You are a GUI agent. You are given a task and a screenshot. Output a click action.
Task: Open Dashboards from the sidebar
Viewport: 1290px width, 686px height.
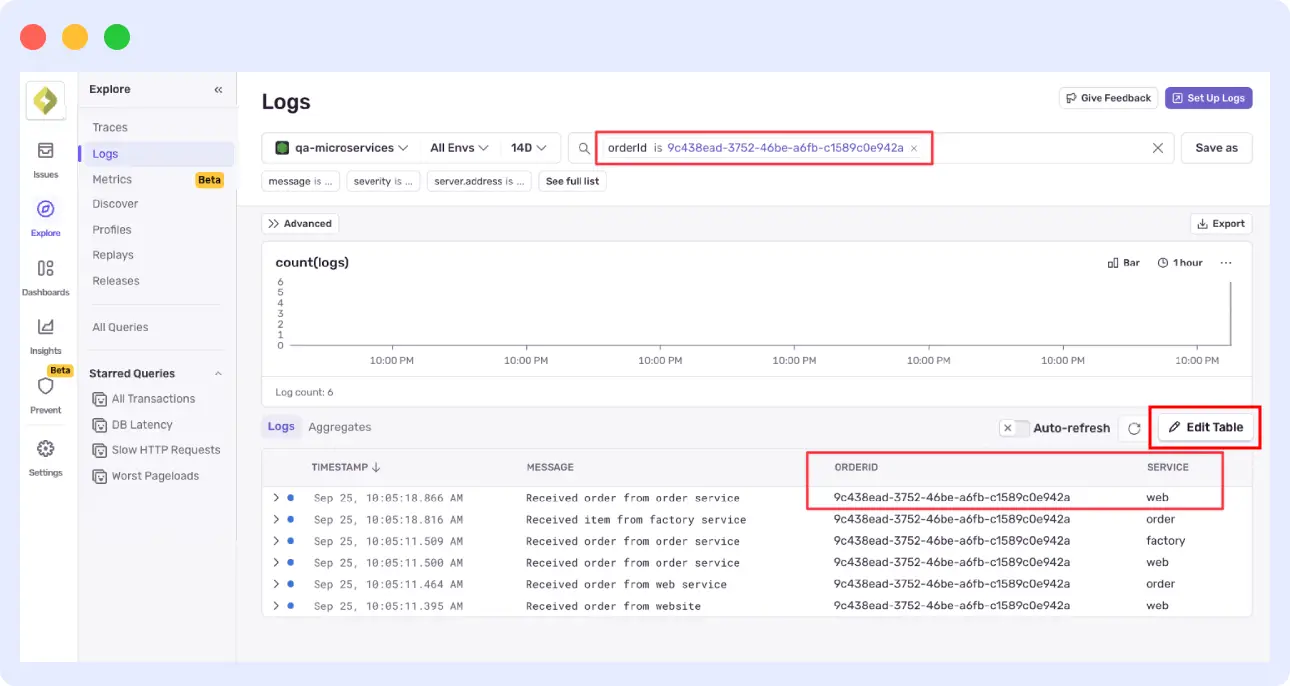pos(45,277)
